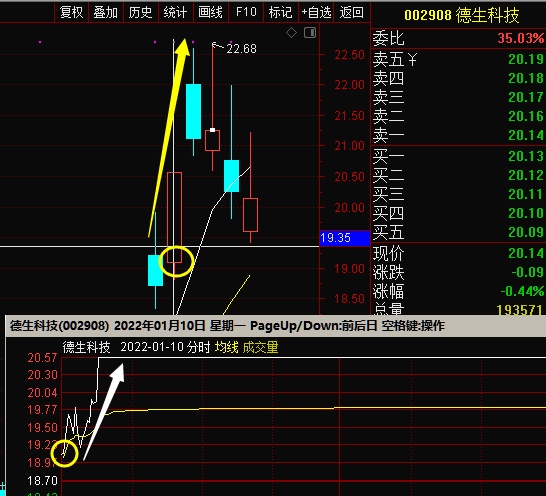The height and width of the screenshot is (496, 546).
Task: Add stock via +自选 button
Action: click(316, 12)
